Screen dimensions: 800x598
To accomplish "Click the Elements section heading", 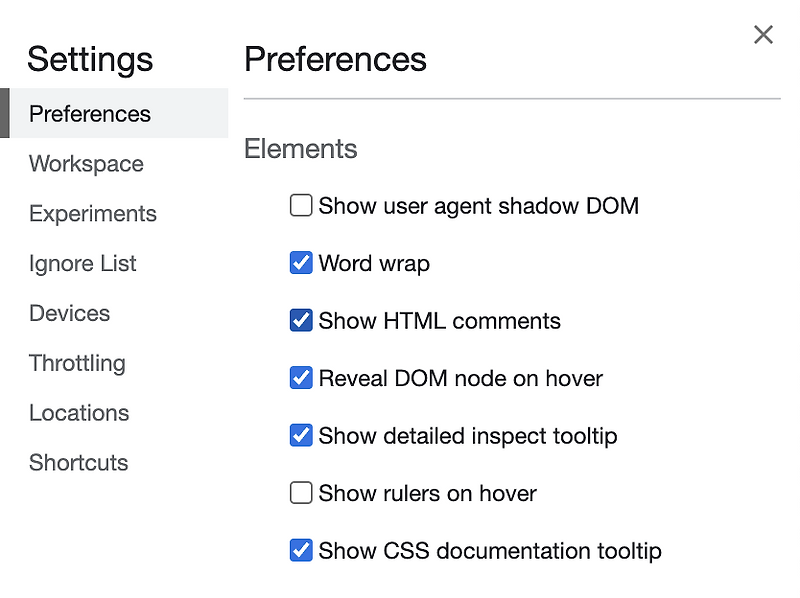I will coord(300,149).
